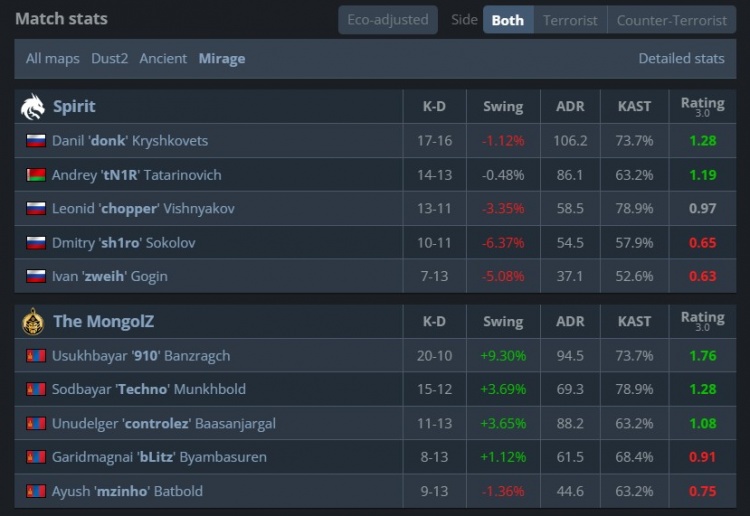Toggle the Eco-adjusted stats button
Image resolution: width=750 pixels, height=516 pixels.
point(388,20)
